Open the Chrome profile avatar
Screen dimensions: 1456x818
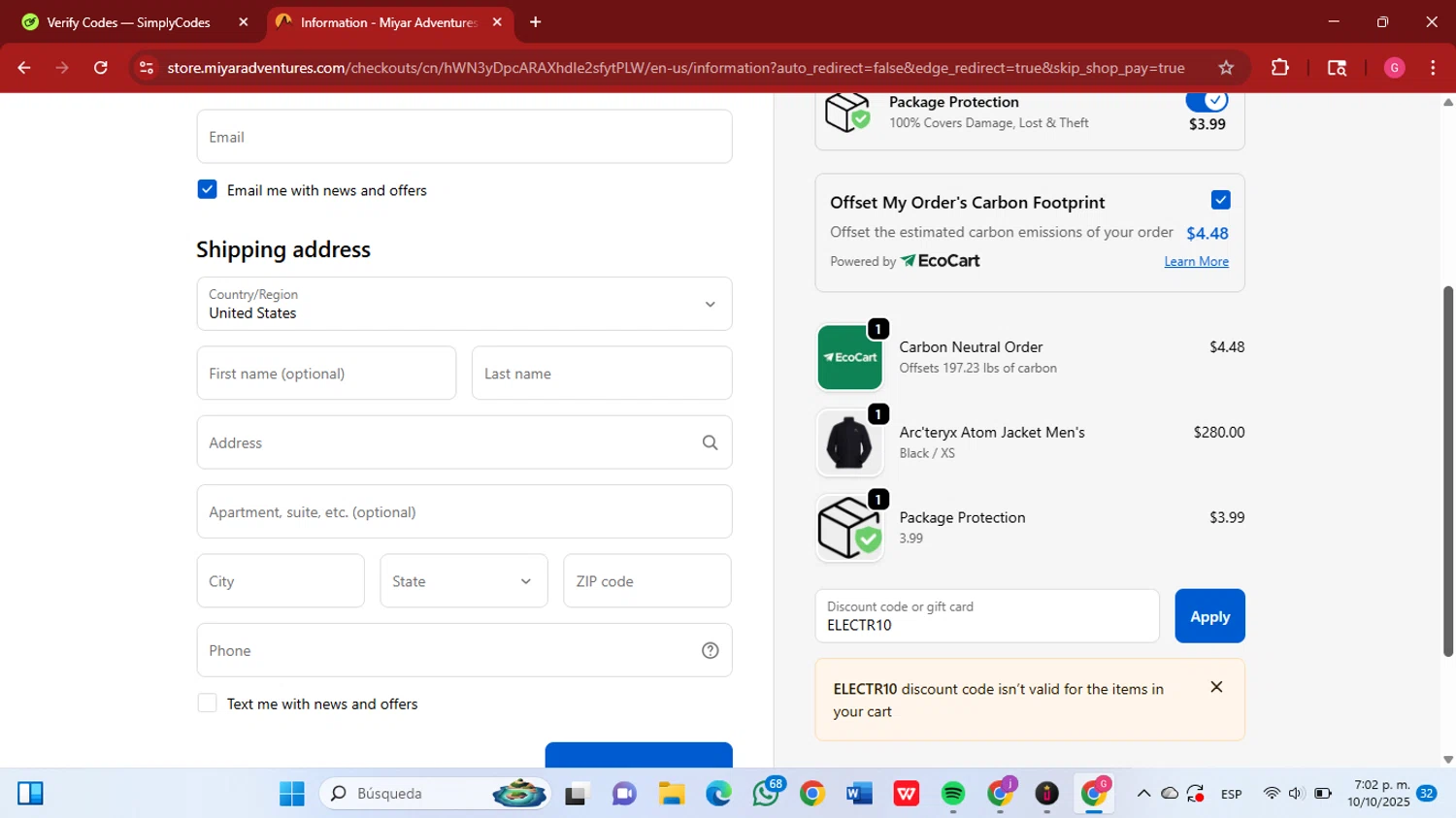pos(1394,68)
